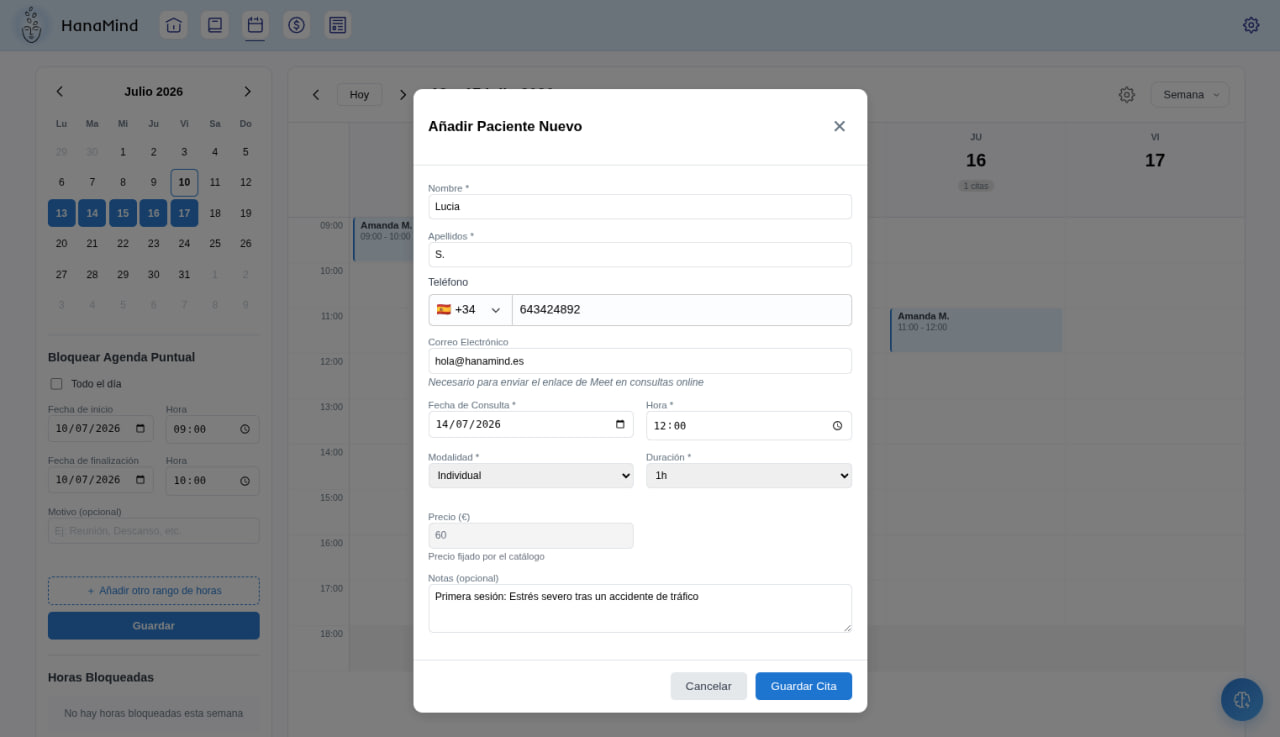The width and height of the screenshot is (1280, 737).
Task: Click the floating brain assistant button
Action: point(1242,699)
